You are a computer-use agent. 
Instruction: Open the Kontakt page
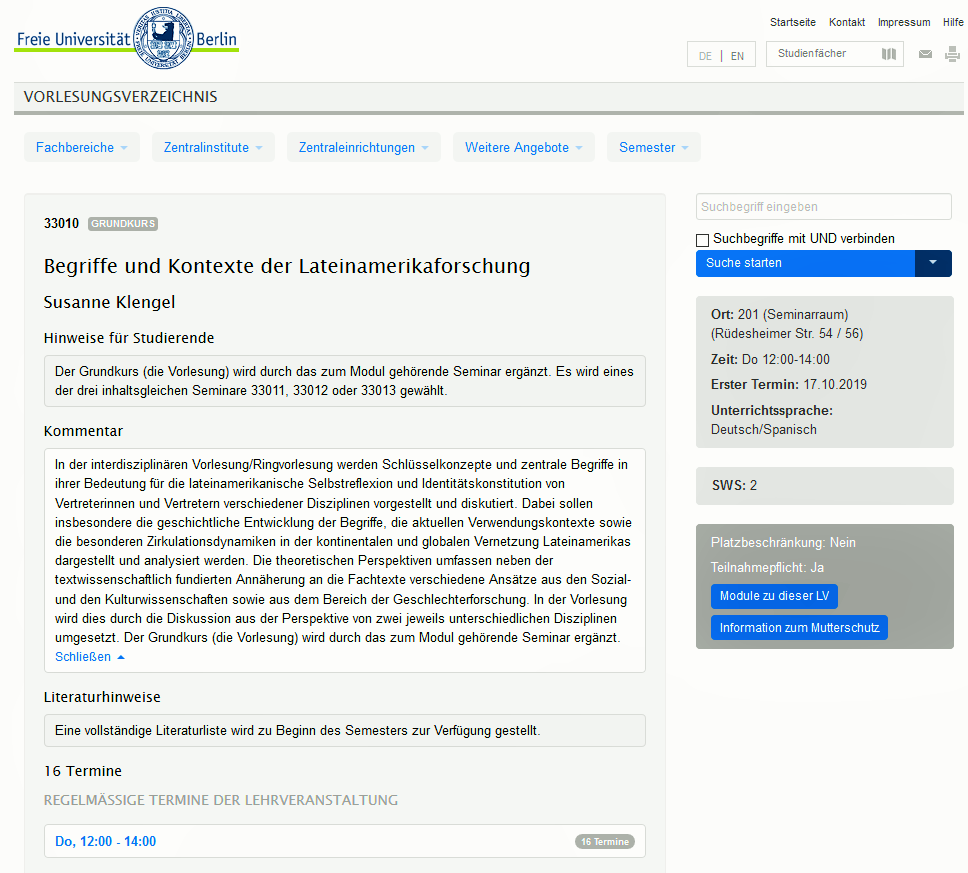click(x=847, y=22)
